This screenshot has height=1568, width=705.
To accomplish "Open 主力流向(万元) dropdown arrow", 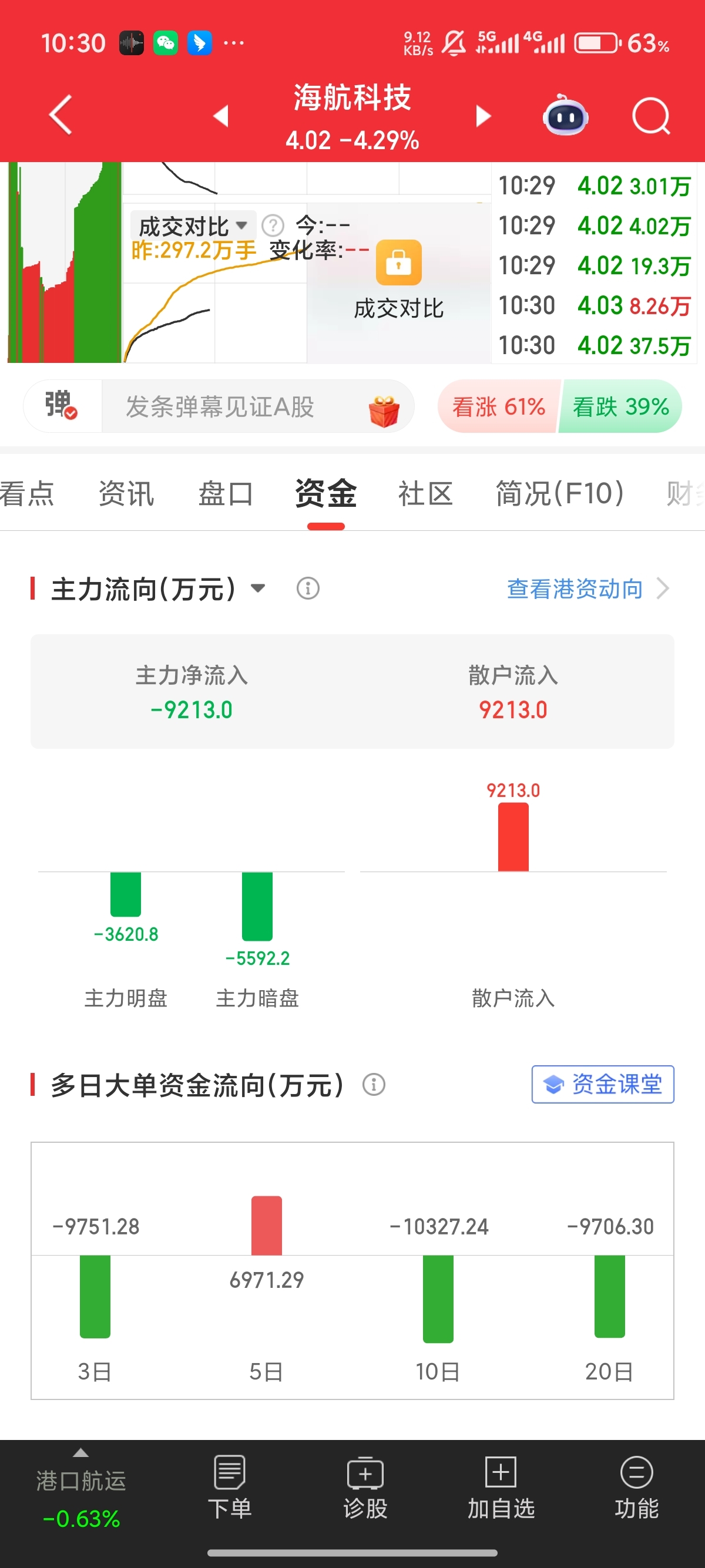I will tap(258, 588).
